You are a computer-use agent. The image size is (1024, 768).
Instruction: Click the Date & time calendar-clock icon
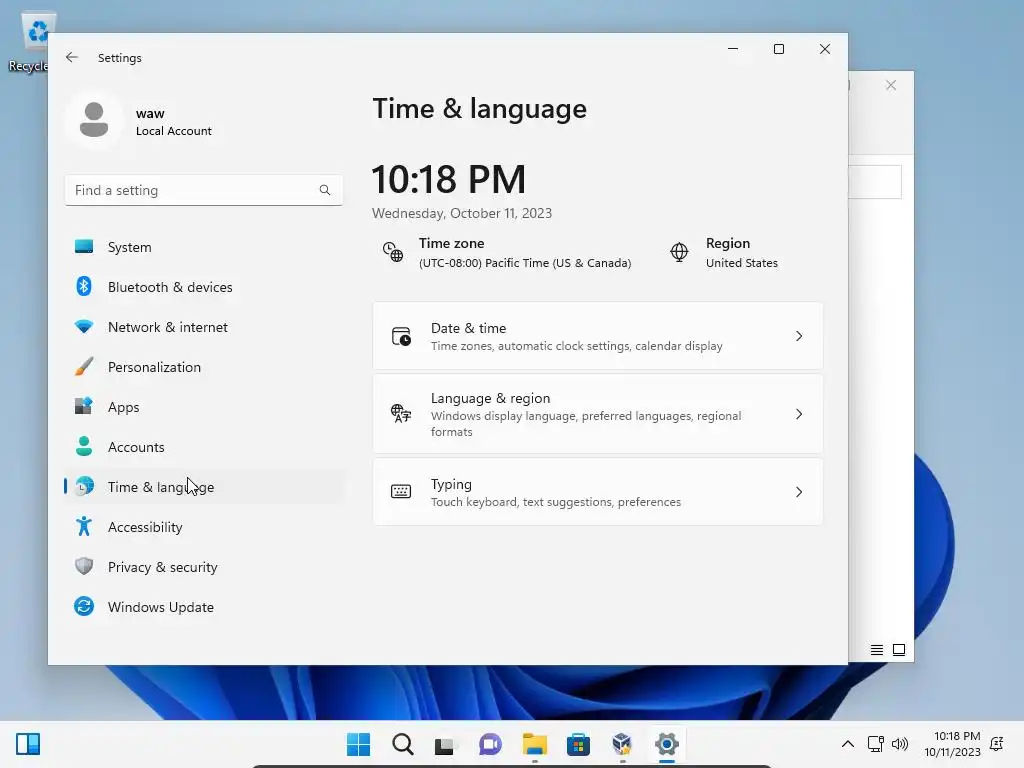401,336
